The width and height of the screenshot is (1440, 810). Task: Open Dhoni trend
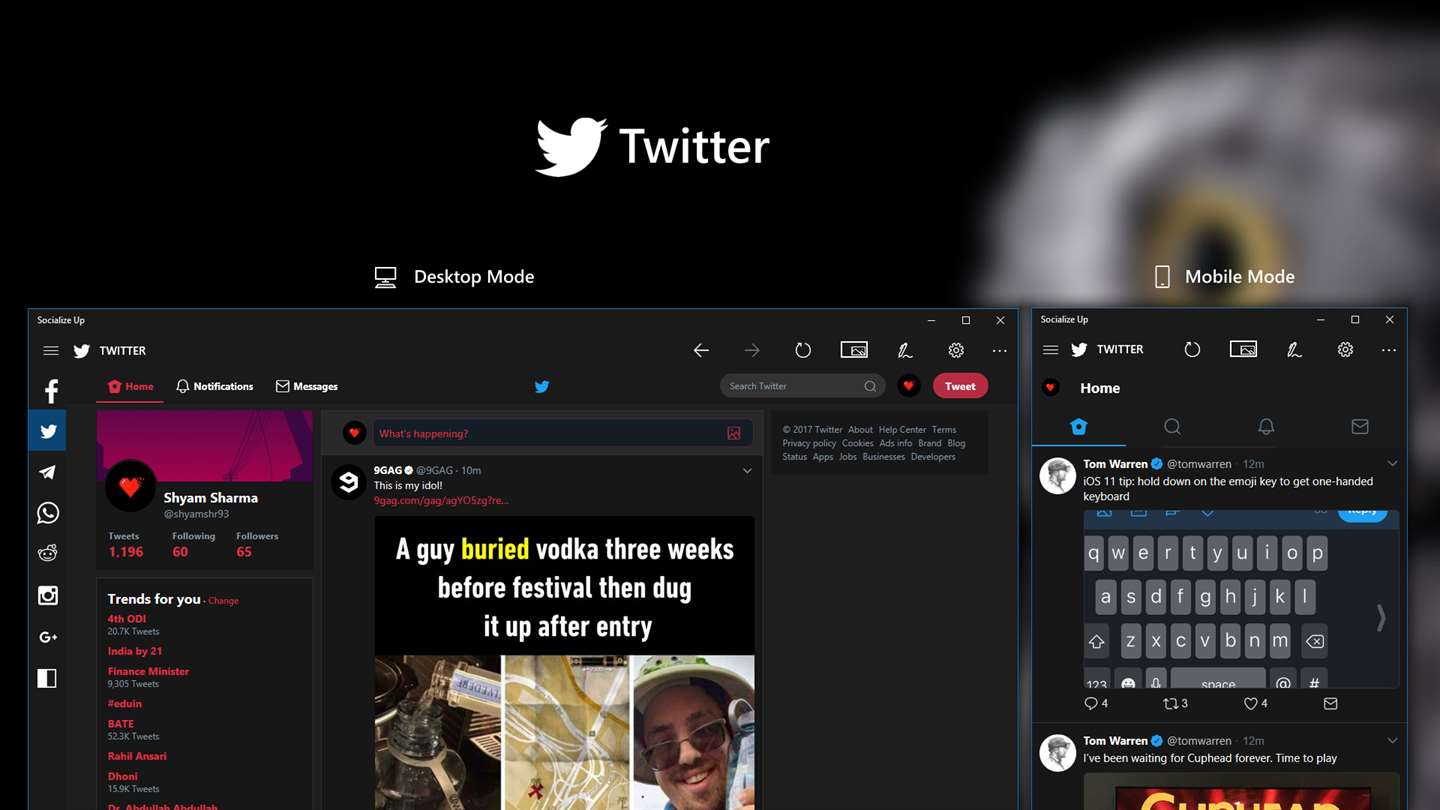pyautogui.click(x=123, y=776)
